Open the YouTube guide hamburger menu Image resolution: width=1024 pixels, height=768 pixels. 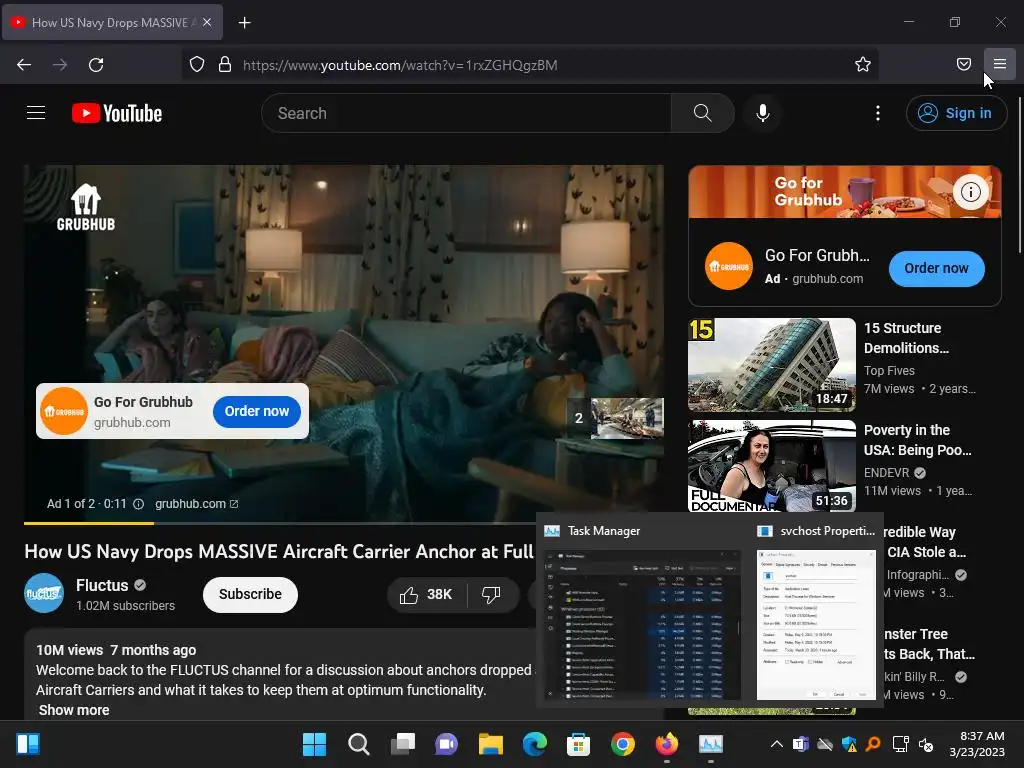click(x=36, y=113)
